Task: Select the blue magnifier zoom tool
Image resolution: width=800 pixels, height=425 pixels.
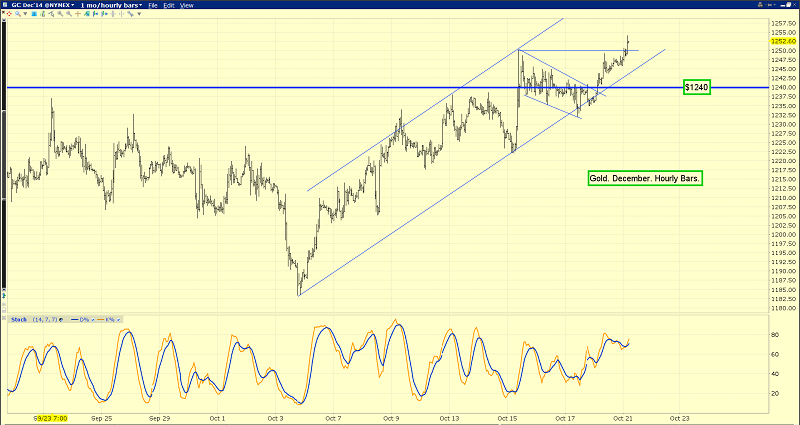Action: (x=17, y=14)
